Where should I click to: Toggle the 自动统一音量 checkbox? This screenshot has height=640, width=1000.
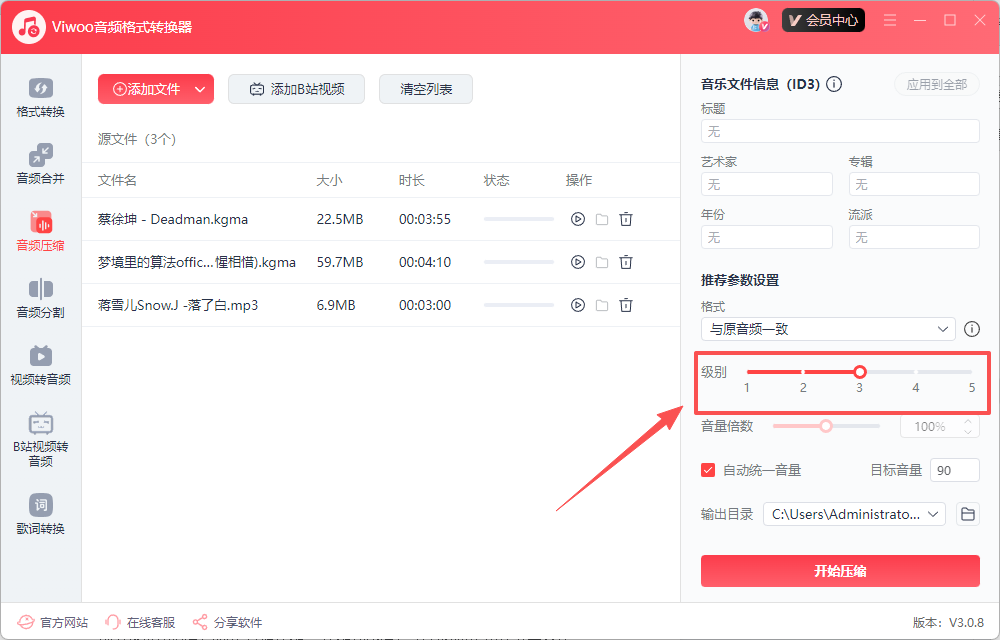coord(709,470)
